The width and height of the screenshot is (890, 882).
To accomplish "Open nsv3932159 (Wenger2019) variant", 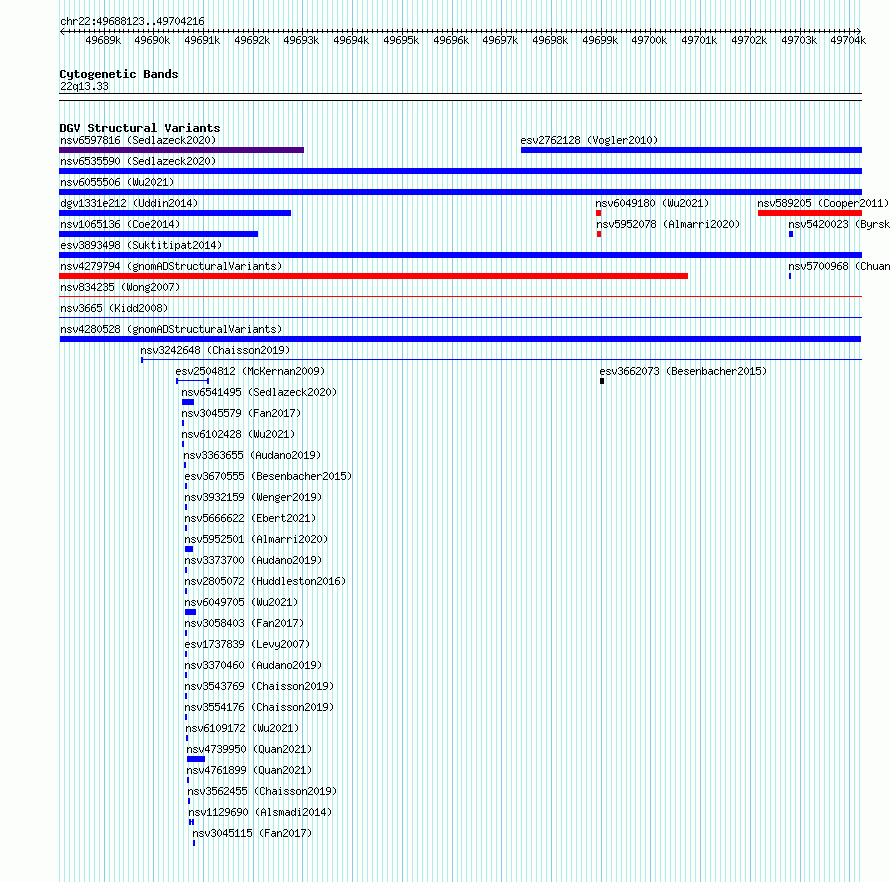I will pos(253,497).
